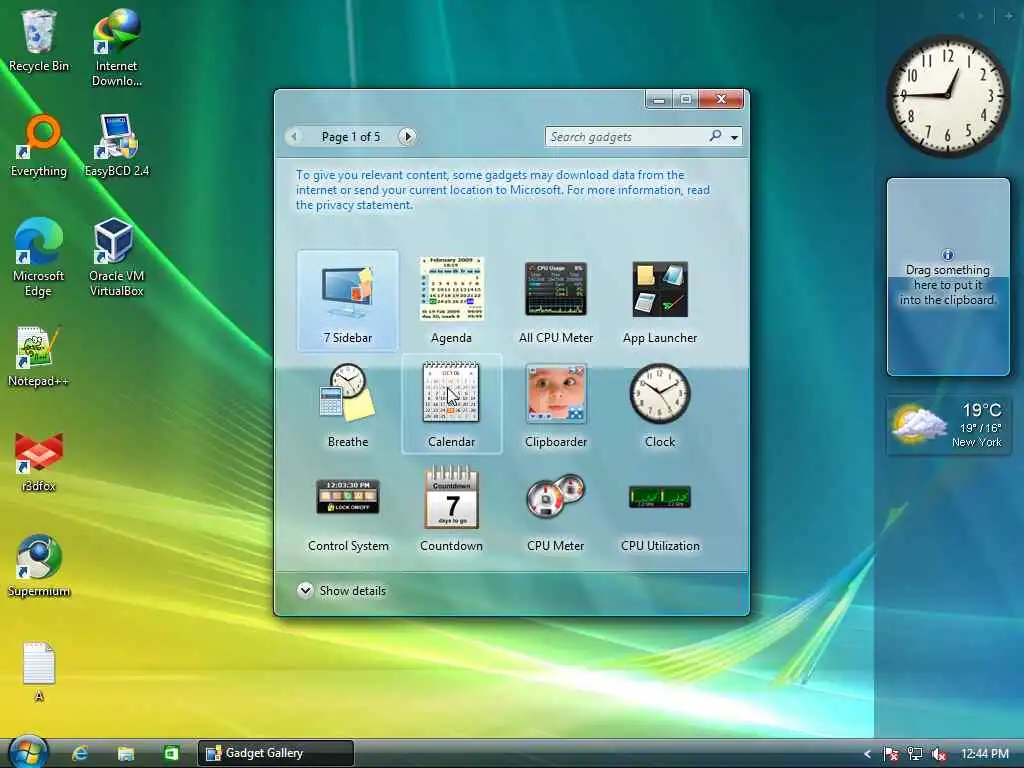Click Gadget Gallery taskbar button

[276, 753]
